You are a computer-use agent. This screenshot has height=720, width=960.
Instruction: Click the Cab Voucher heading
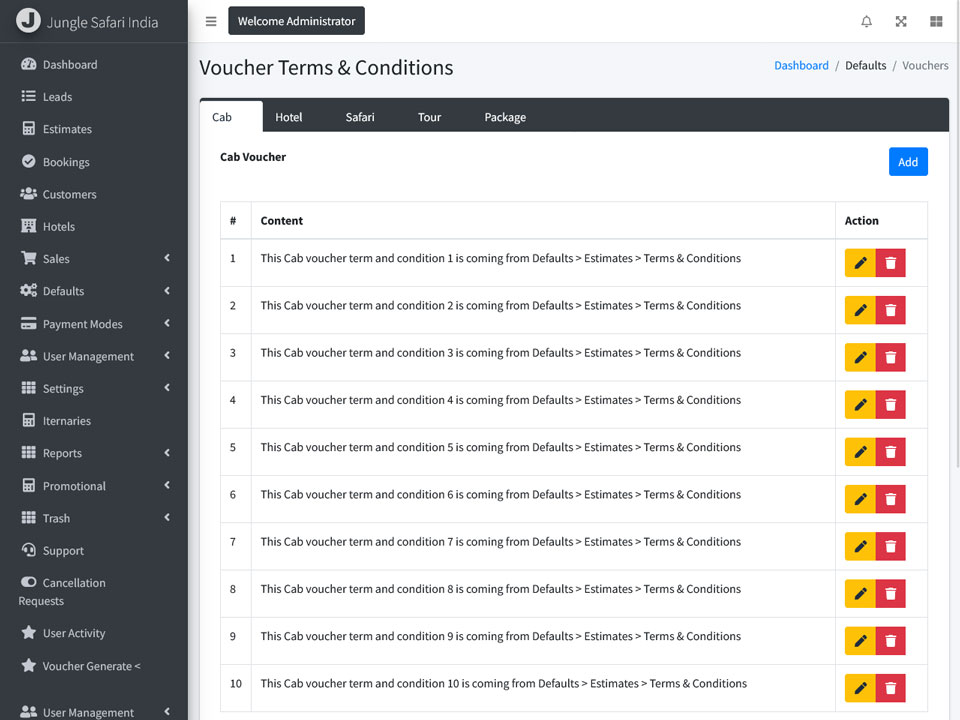253,157
